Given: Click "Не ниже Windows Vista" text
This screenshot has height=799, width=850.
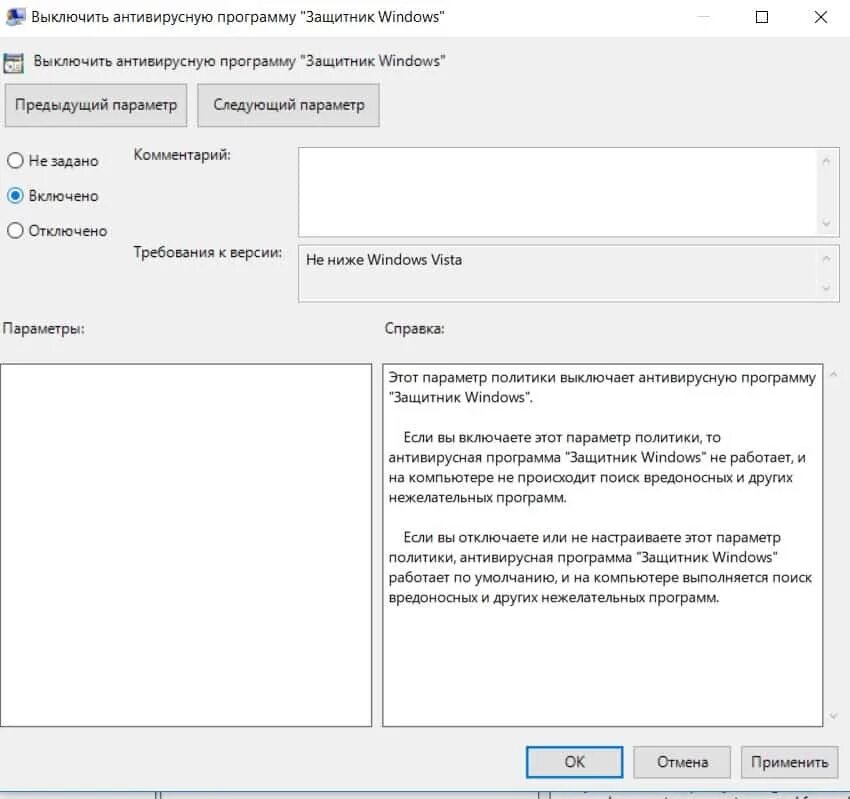Looking at the screenshot, I should click(384, 260).
